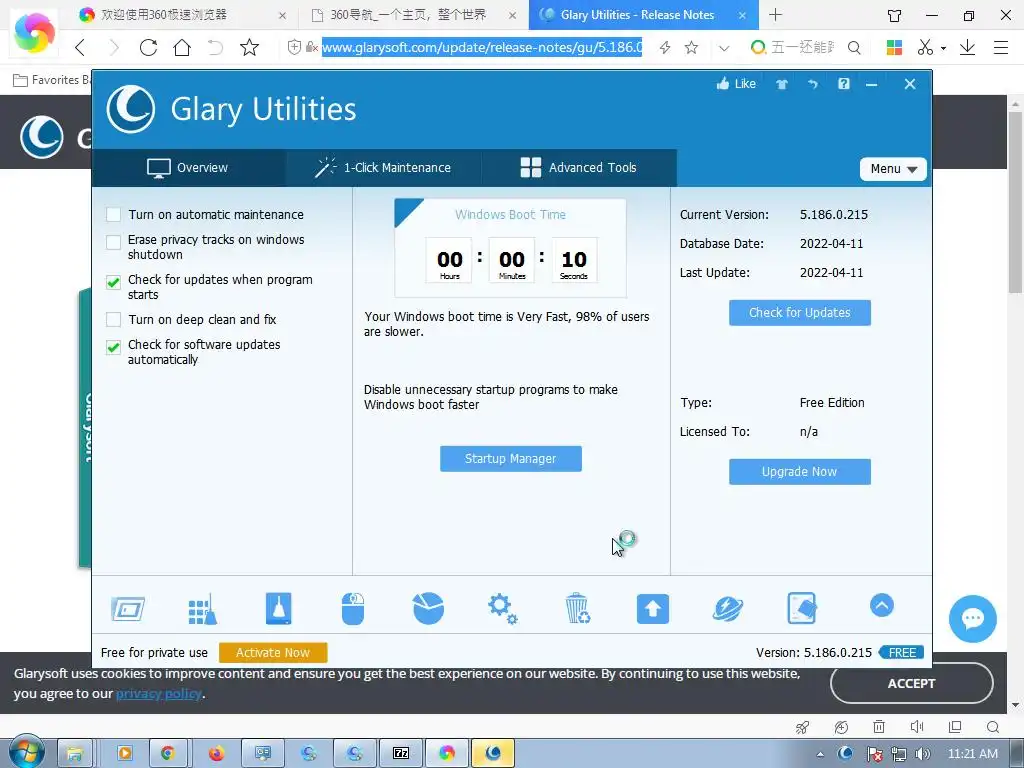Launch the Registry Cleaner broom-and-grid icon
Image resolution: width=1024 pixels, height=768 pixels.
(x=202, y=609)
